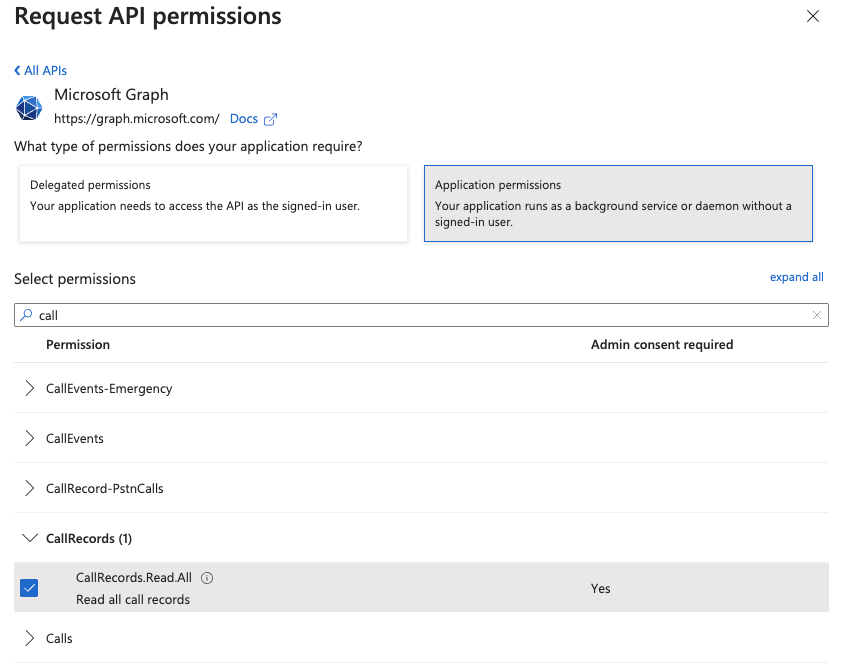The image size is (843, 671).
Task: Click the expand all link
Action: (x=796, y=277)
